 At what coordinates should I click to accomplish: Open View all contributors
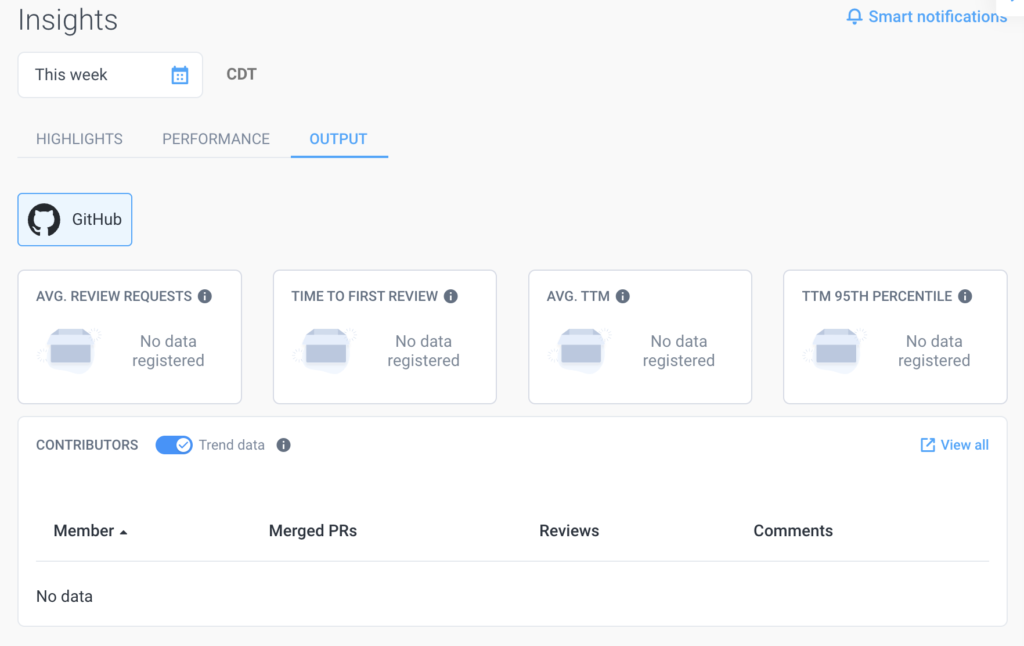coord(963,445)
